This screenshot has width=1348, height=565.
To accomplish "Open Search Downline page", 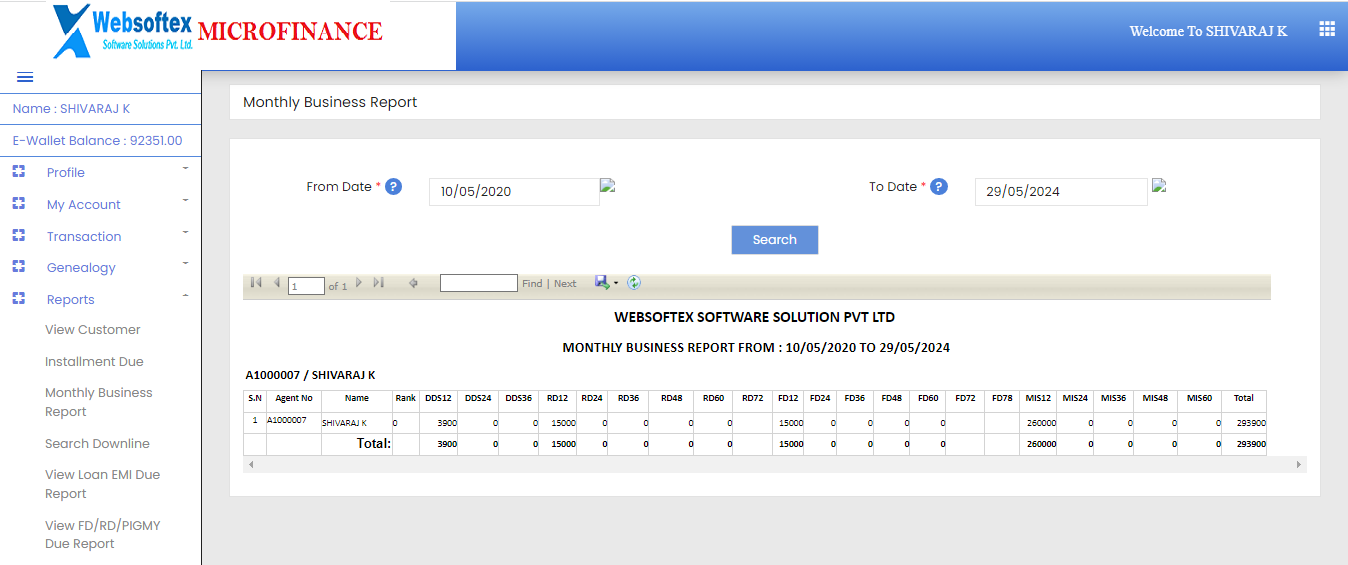I will (97, 444).
